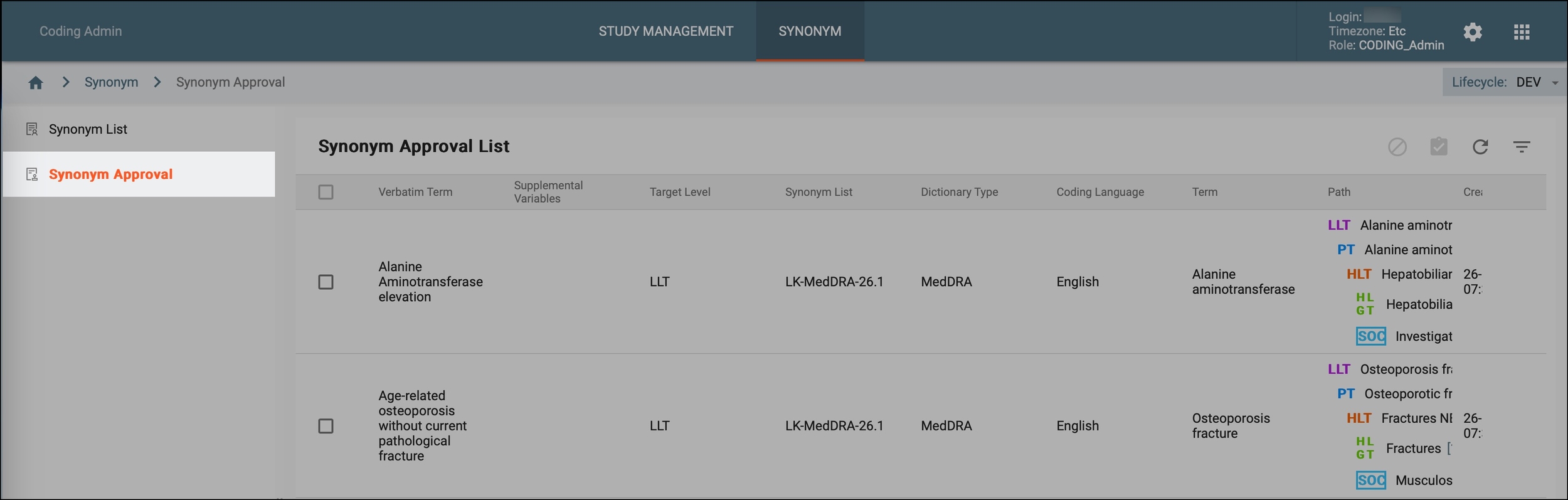Click HLT badge for Hepatobiliar
This screenshot has width=1568, height=500.
pyautogui.click(x=1359, y=274)
